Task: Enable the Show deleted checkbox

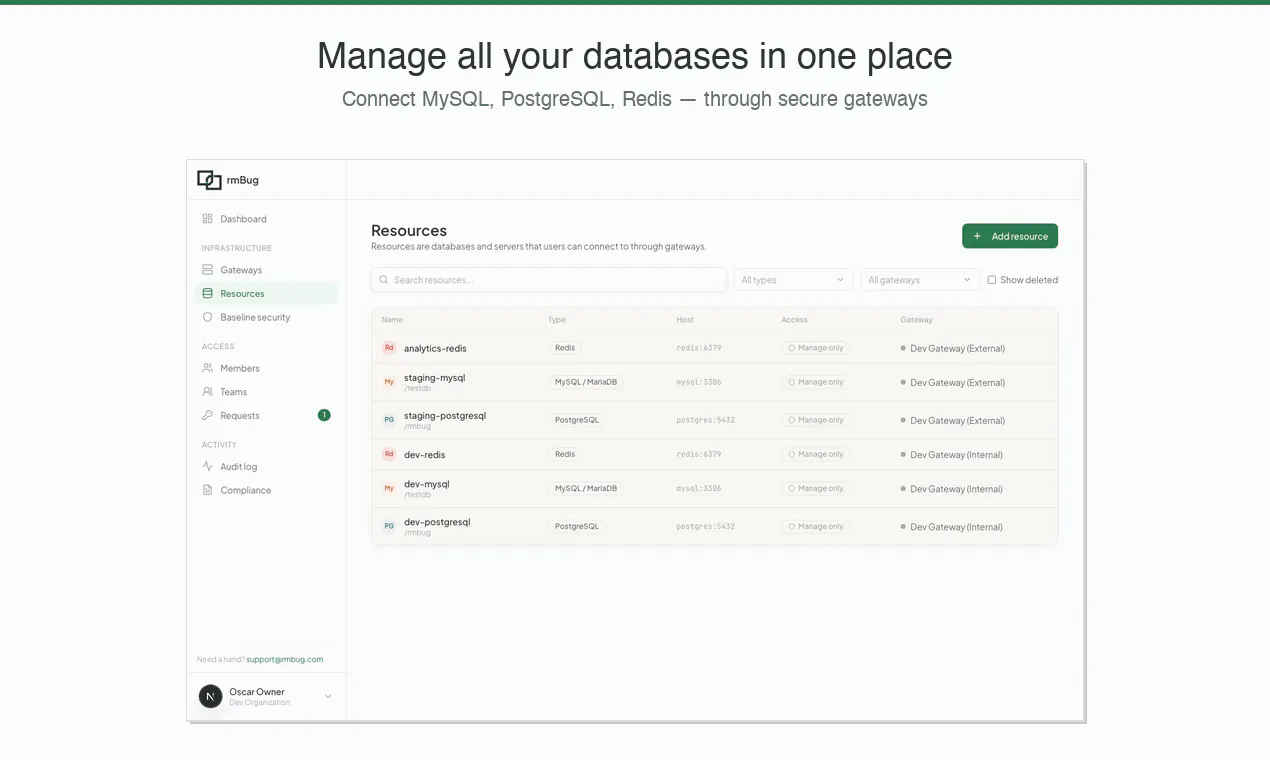Action: pos(992,280)
